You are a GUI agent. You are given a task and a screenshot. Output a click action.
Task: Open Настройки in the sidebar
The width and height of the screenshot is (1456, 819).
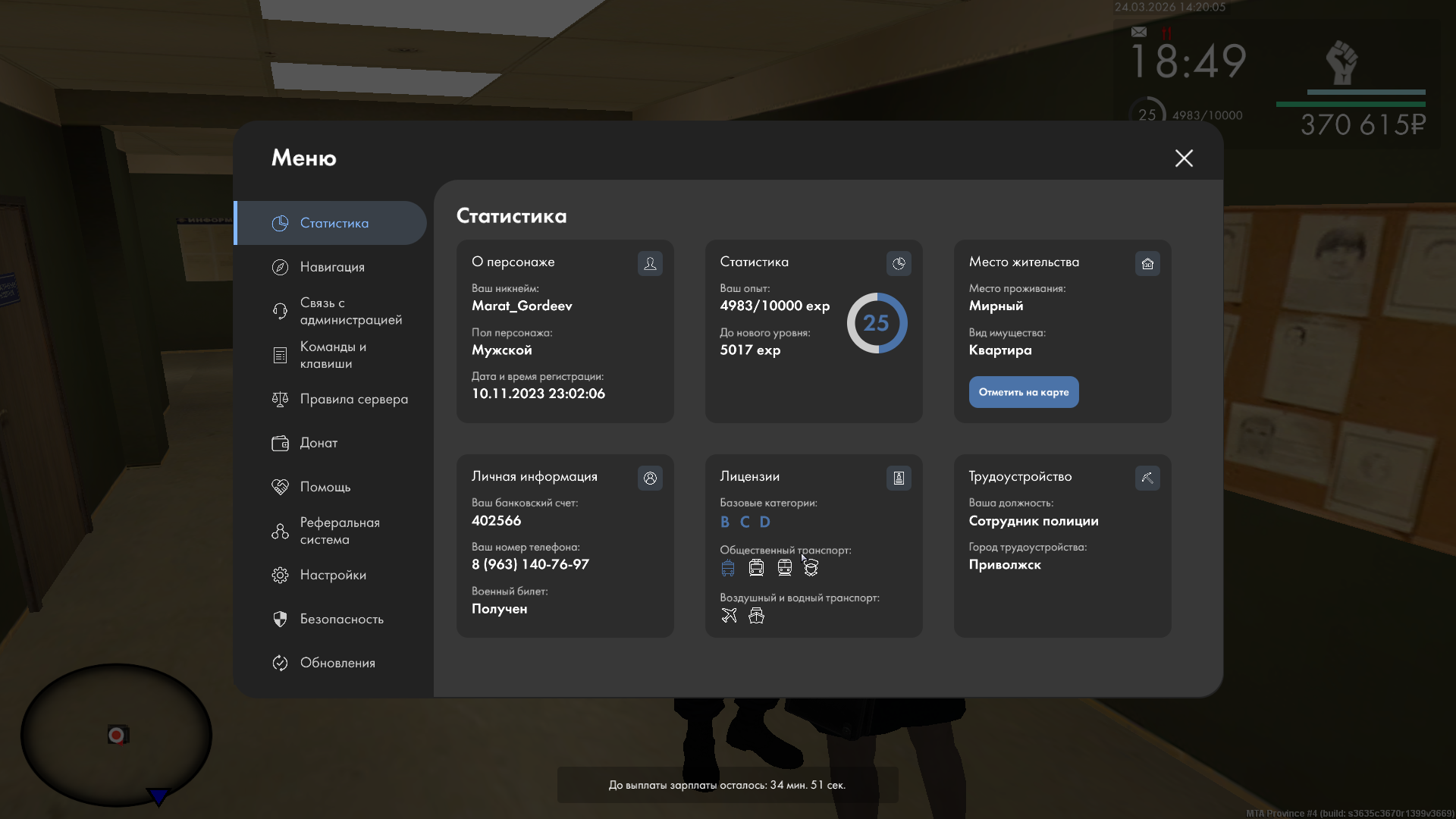coord(332,575)
